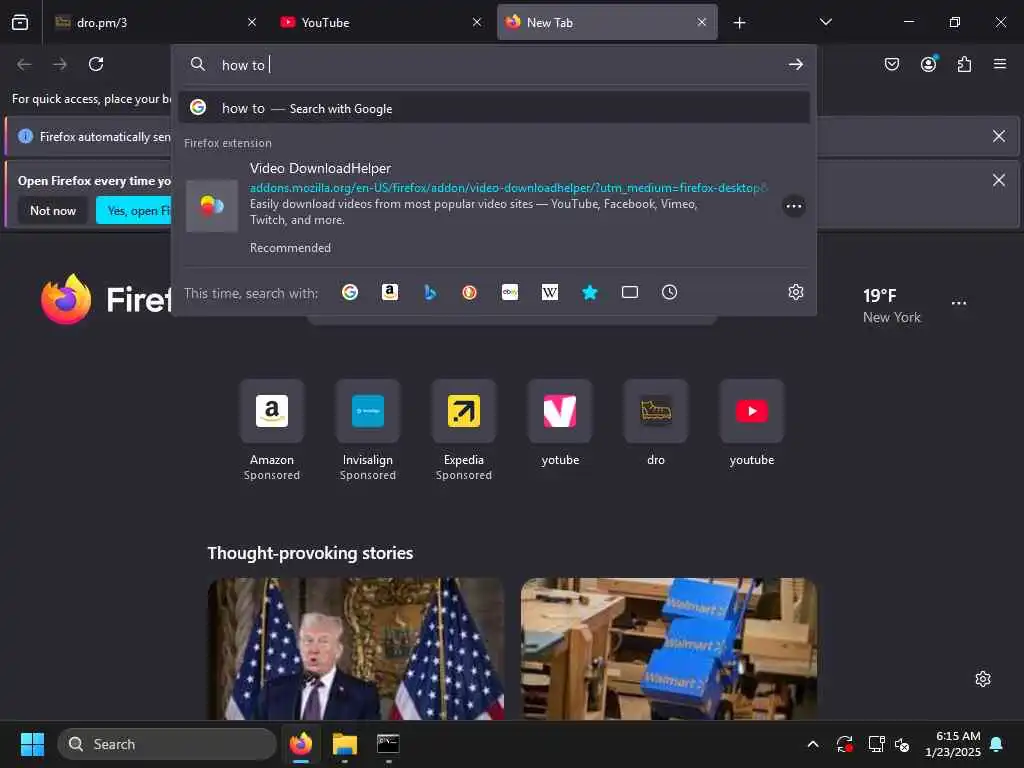Screen dimensions: 1024x768
Task: Search this time in Bookmarks star
Action: click(x=590, y=292)
